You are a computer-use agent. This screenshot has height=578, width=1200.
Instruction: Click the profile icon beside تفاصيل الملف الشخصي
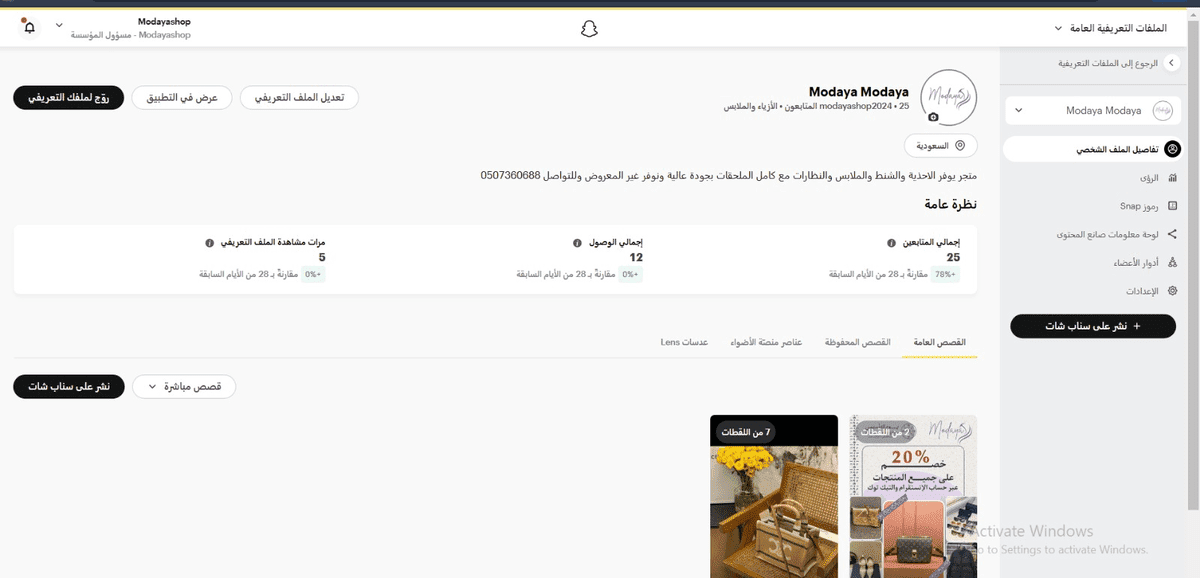click(x=1173, y=149)
